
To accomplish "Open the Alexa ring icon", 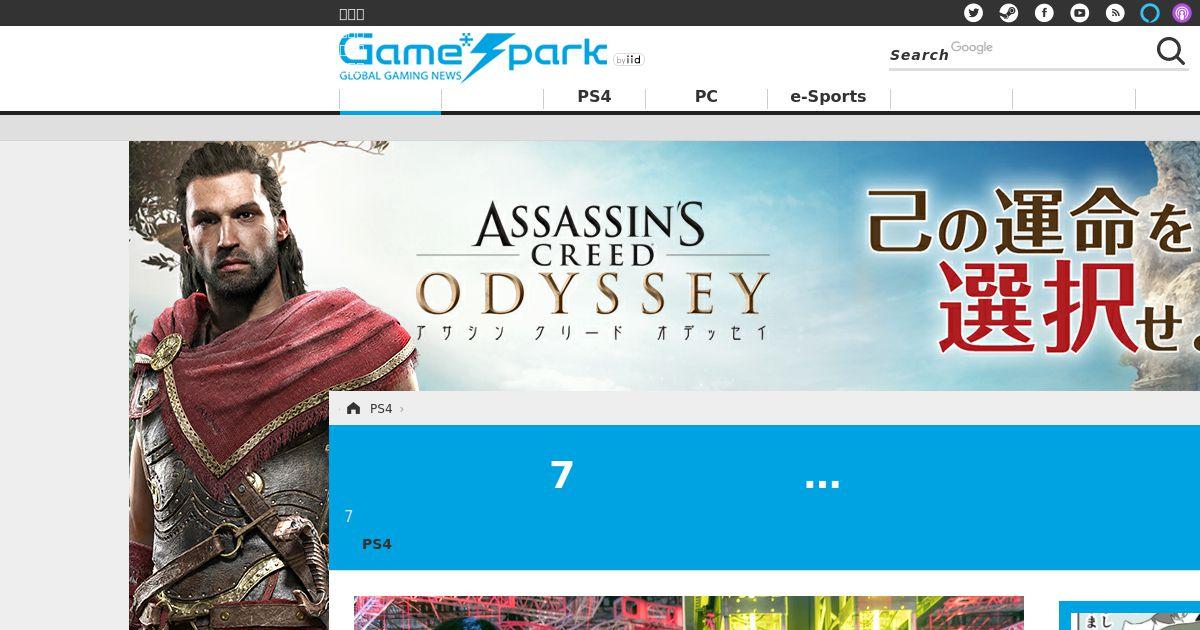I will click(1150, 13).
